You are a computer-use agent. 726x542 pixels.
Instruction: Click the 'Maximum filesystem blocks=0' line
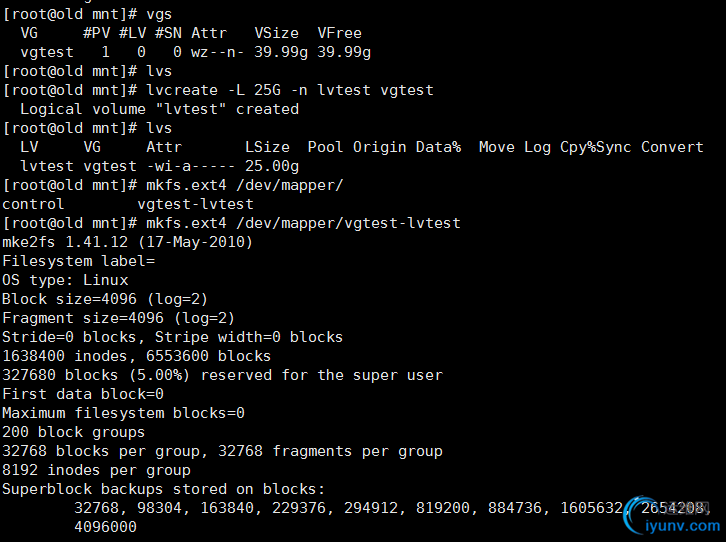123,413
